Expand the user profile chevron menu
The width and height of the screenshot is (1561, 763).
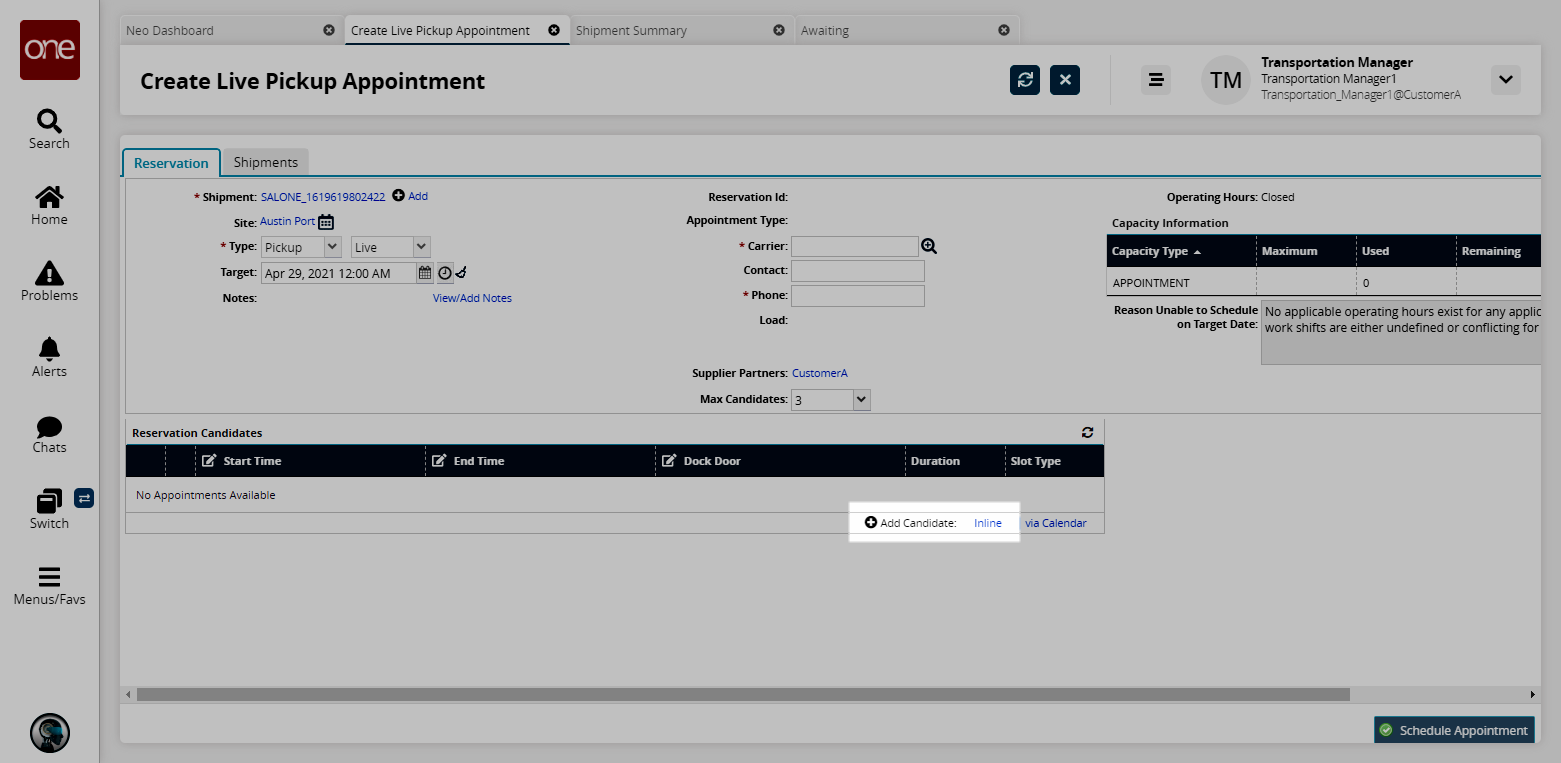pyautogui.click(x=1505, y=80)
